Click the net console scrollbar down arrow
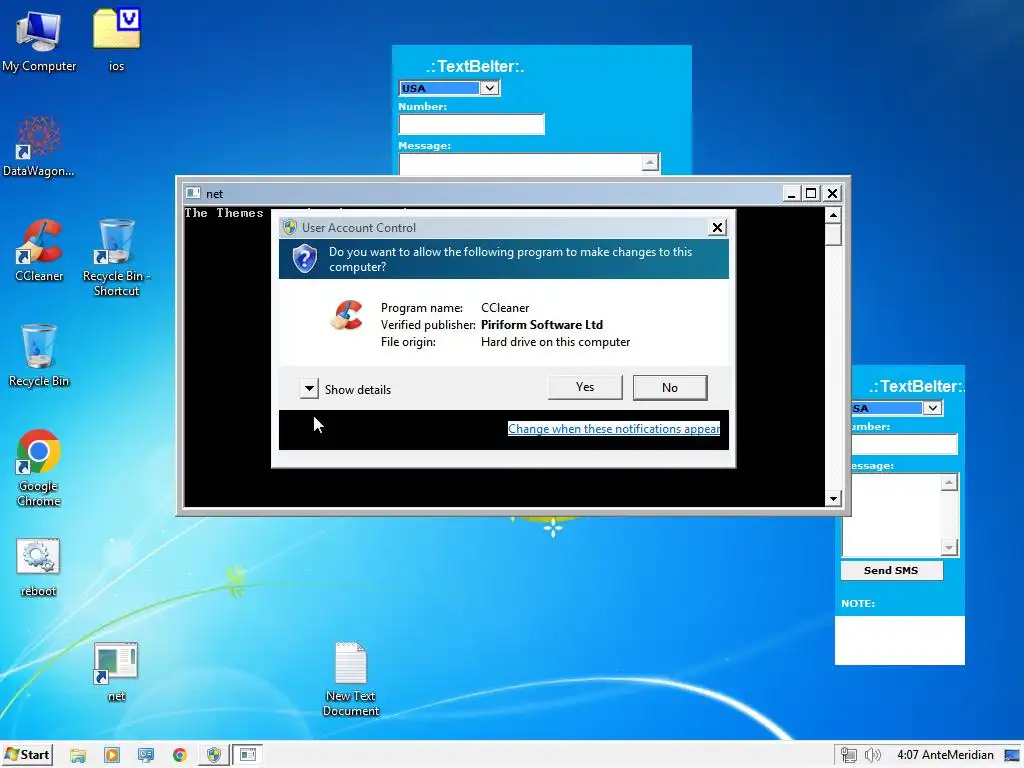 tap(833, 499)
